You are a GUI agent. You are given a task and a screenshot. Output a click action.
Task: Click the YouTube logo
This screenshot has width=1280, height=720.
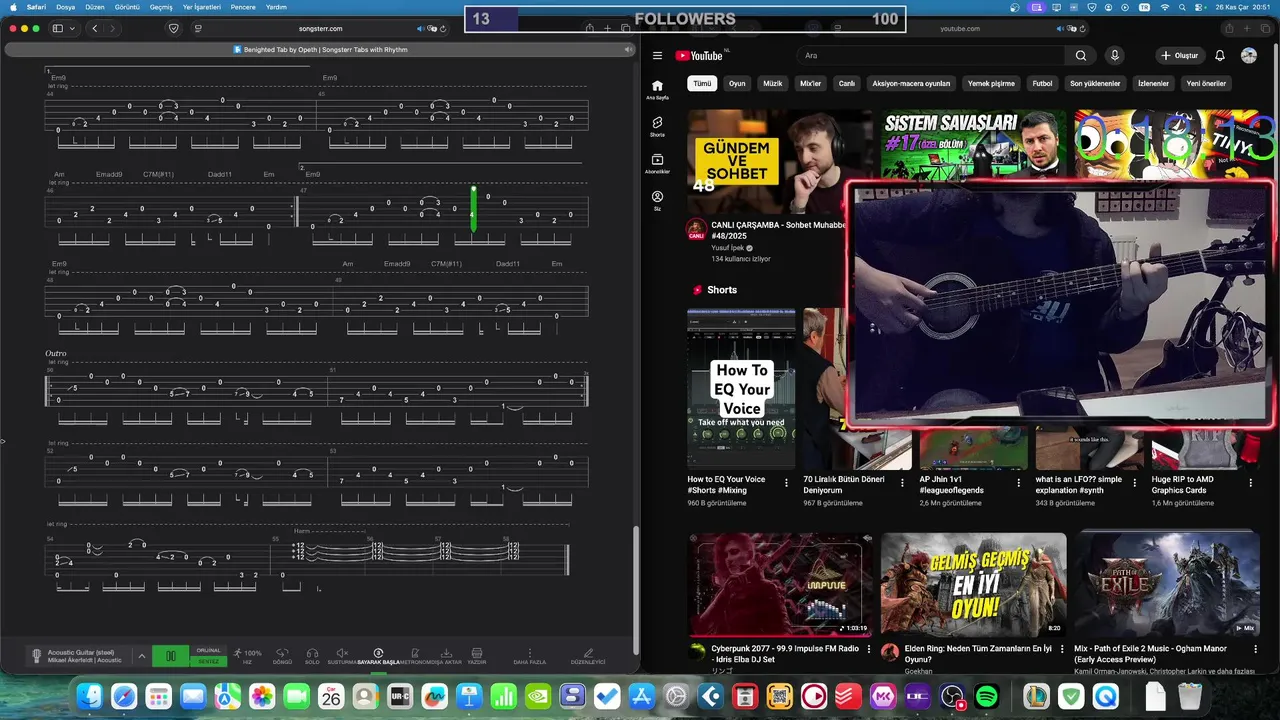[700, 56]
